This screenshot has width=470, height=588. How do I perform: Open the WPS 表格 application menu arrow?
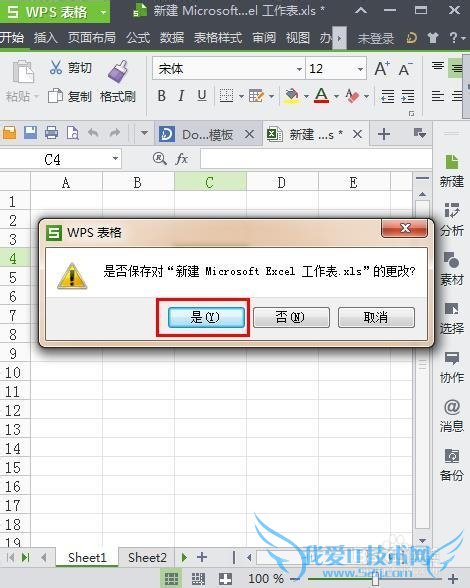pyautogui.click(x=103, y=12)
